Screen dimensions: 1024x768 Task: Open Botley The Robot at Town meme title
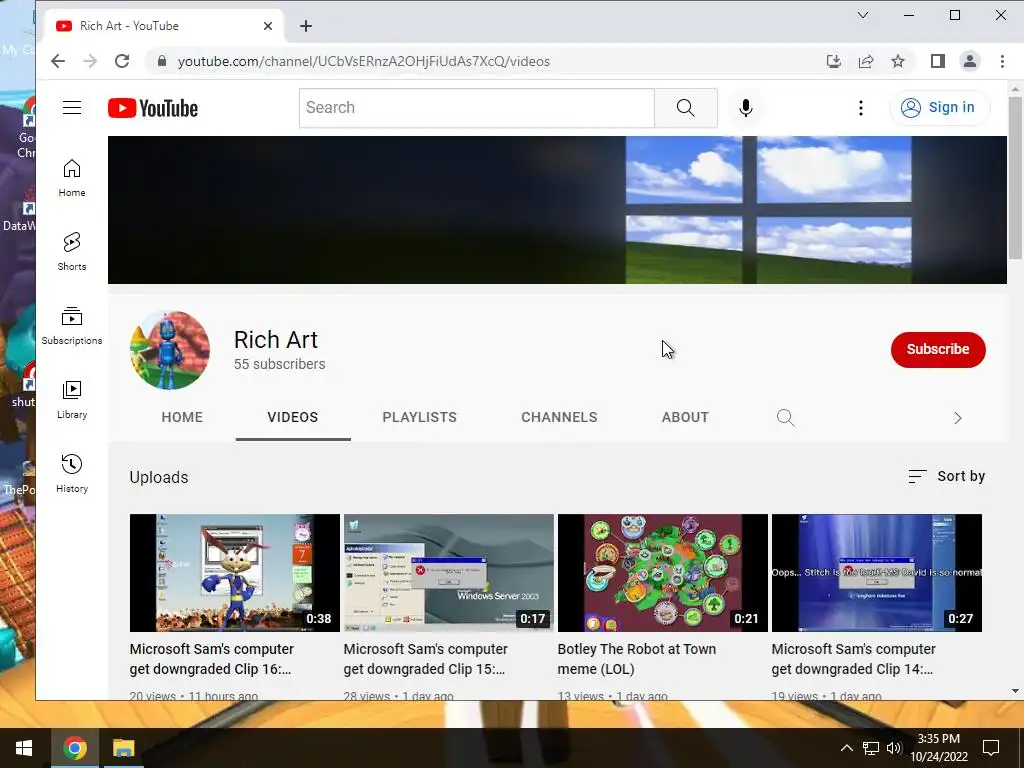pyautogui.click(x=637, y=659)
